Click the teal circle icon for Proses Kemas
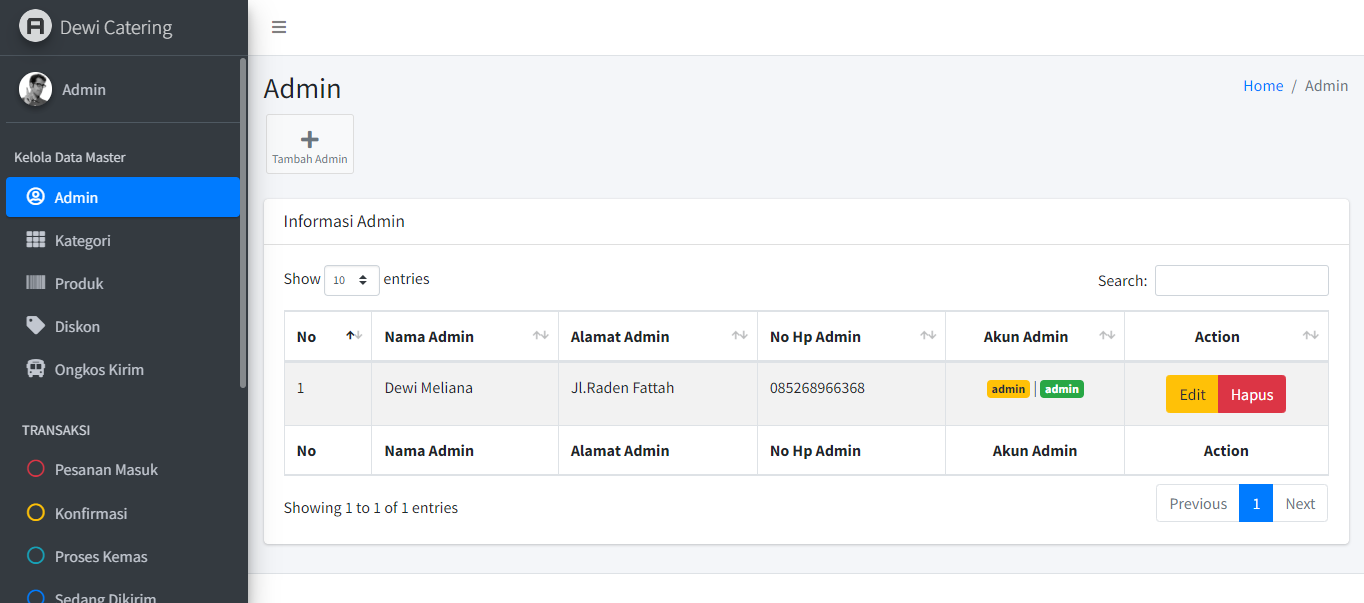 [x=36, y=556]
